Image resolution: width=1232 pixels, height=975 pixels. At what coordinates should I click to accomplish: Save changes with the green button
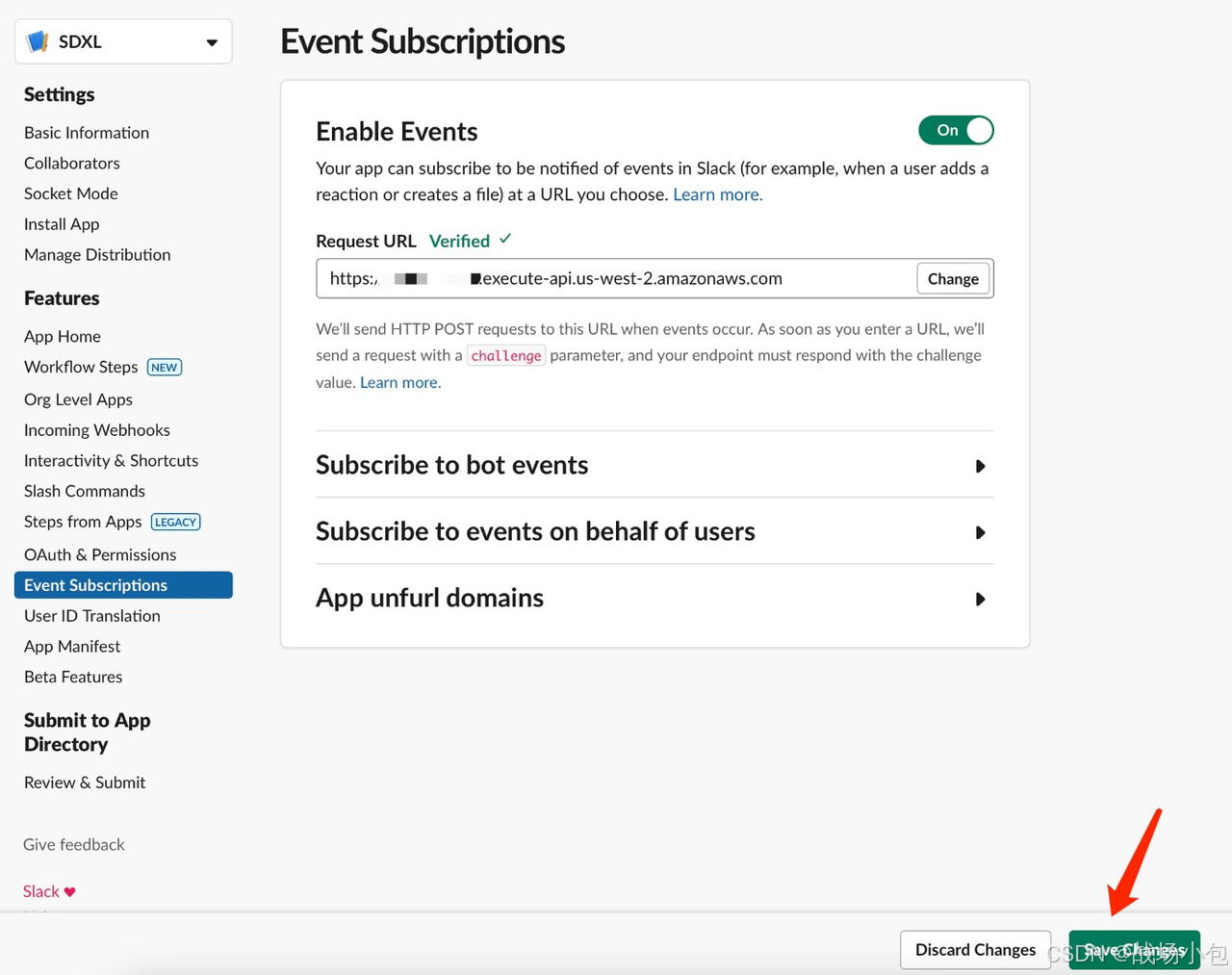(x=1135, y=950)
